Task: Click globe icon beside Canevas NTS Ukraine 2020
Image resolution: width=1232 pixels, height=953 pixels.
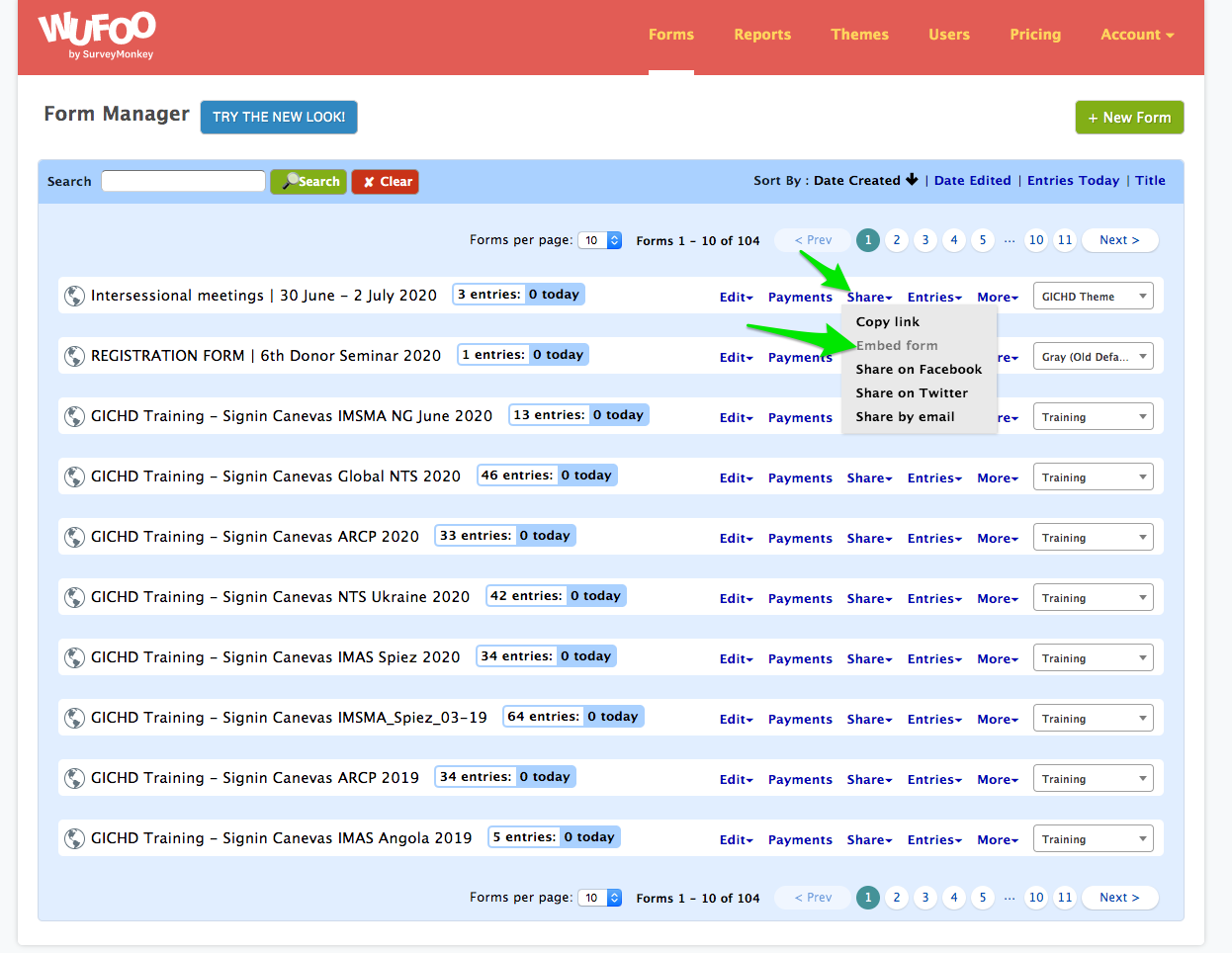Action: tap(74, 597)
